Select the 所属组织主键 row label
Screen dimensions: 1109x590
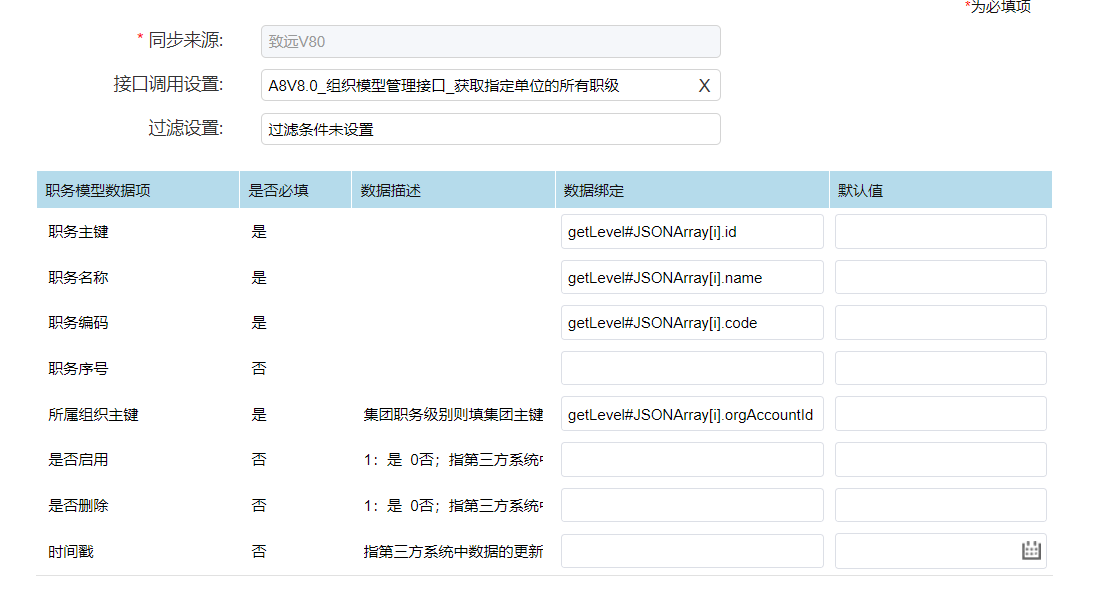tap(93, 415)
